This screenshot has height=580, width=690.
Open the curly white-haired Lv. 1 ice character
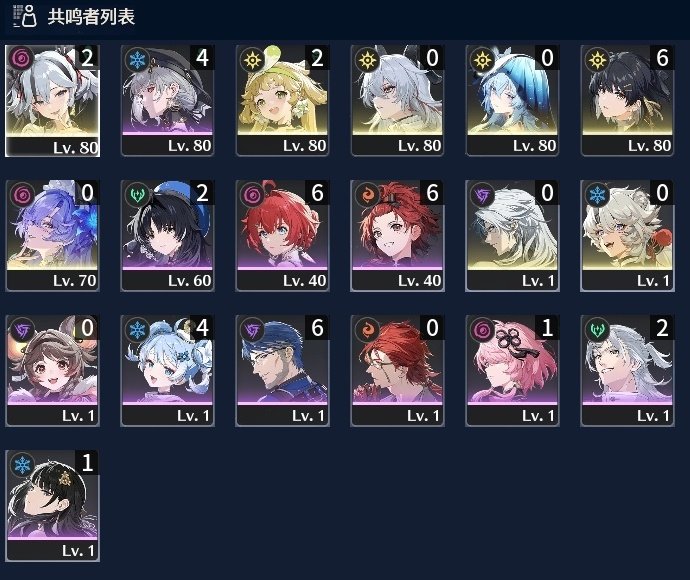pyautogui.click(x=627, y=235)
